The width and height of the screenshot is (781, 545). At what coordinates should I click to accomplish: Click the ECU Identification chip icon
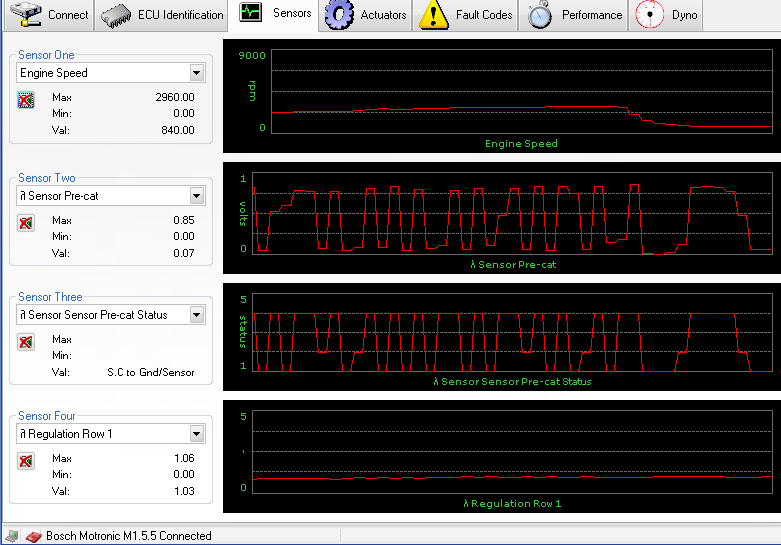(117, 14)
